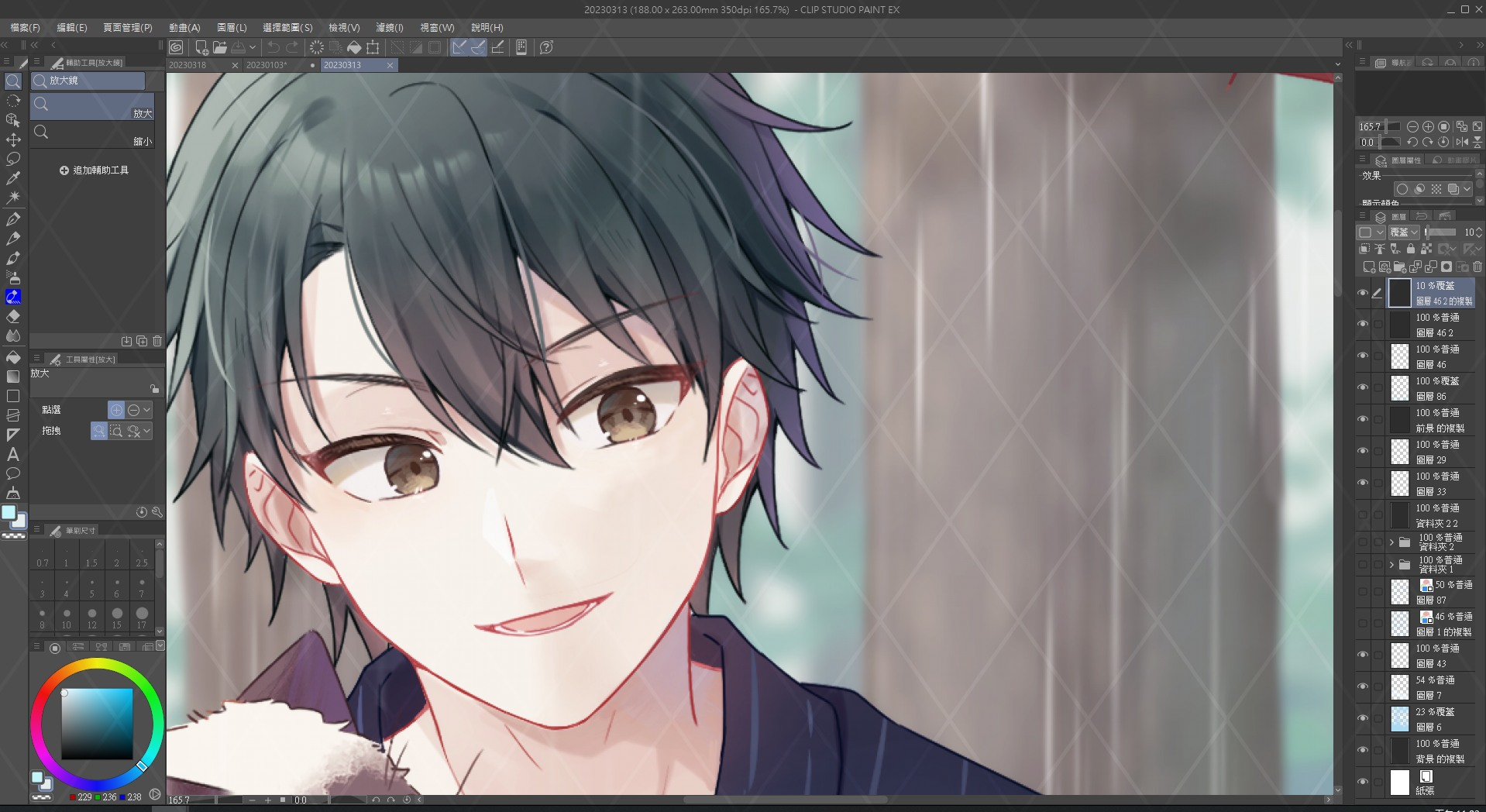Image resolution: width=1486 pixels, height=812 pixels.
Task: Select the Auto select magic wand tool
Action: click(13, 198)
